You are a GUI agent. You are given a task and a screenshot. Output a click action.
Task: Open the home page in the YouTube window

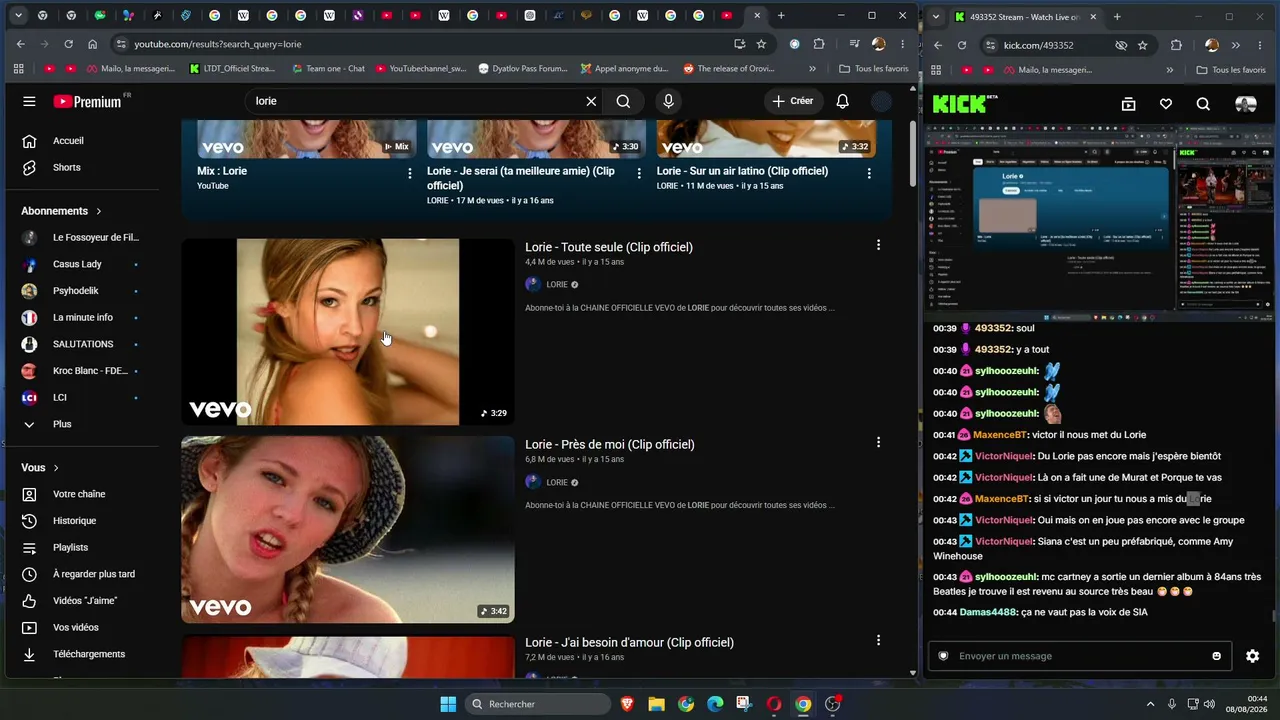92,44
